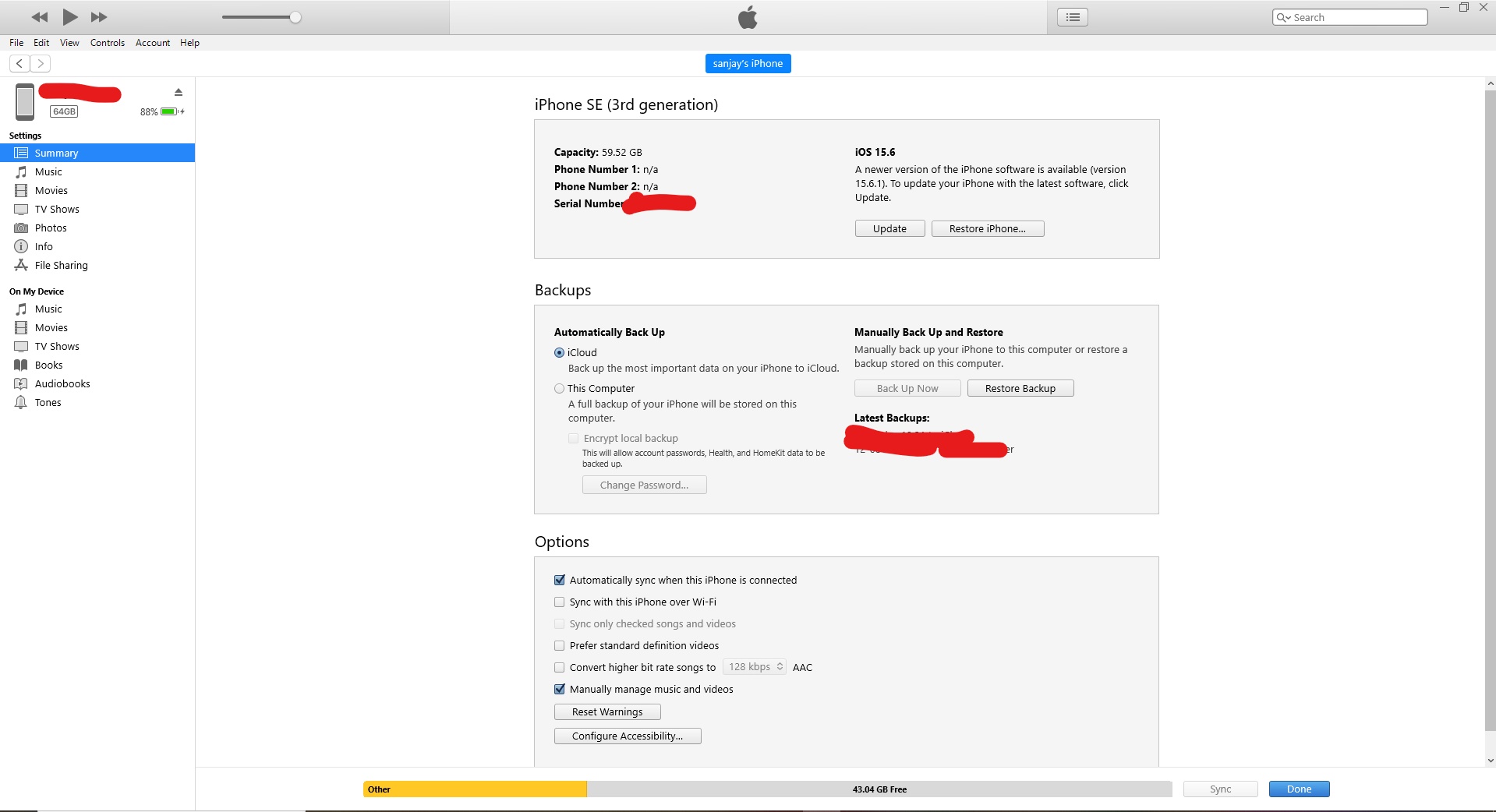Enable Convert higher bit rate songs

click(559, 667)
